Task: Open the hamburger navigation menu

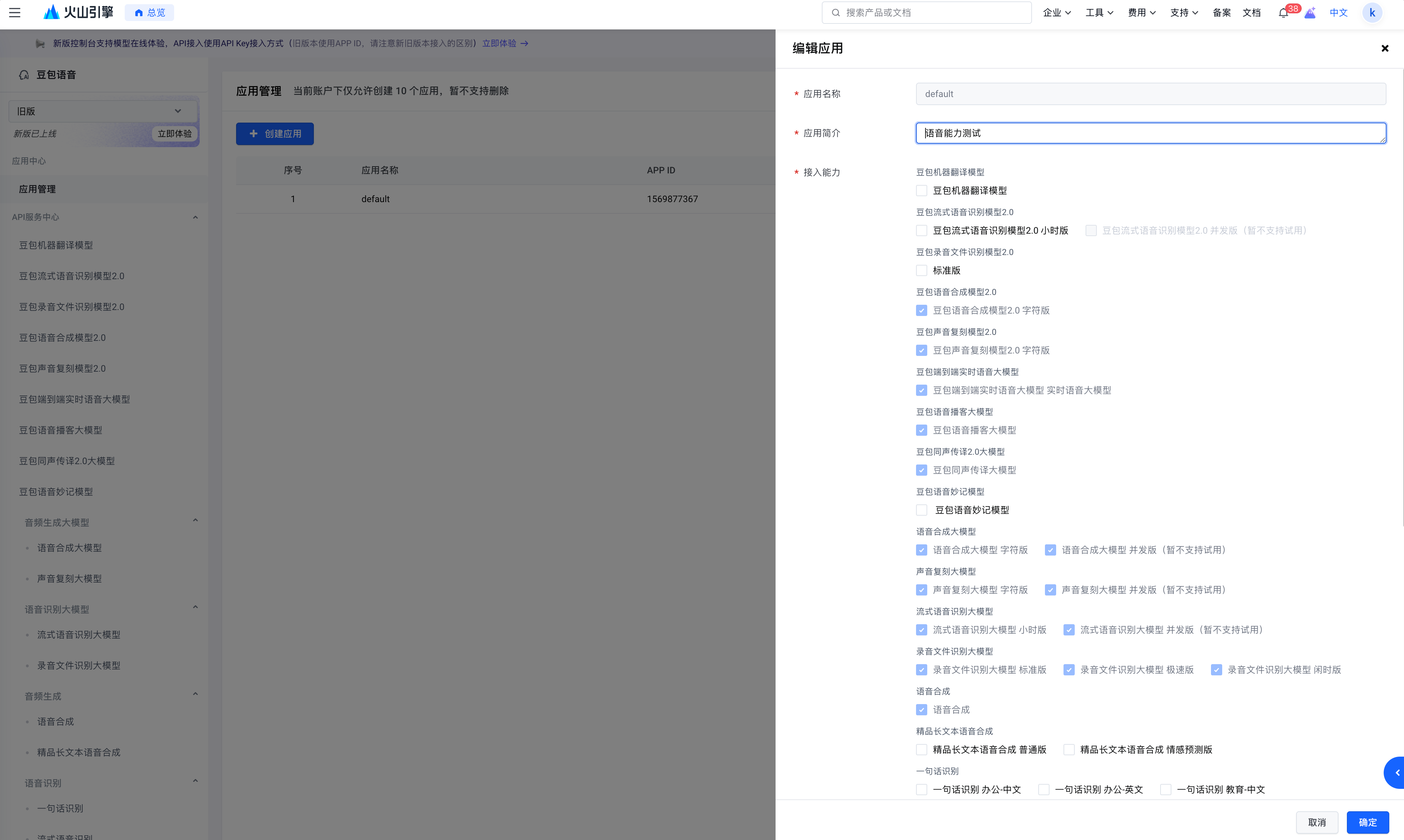Action: [15, 13]
